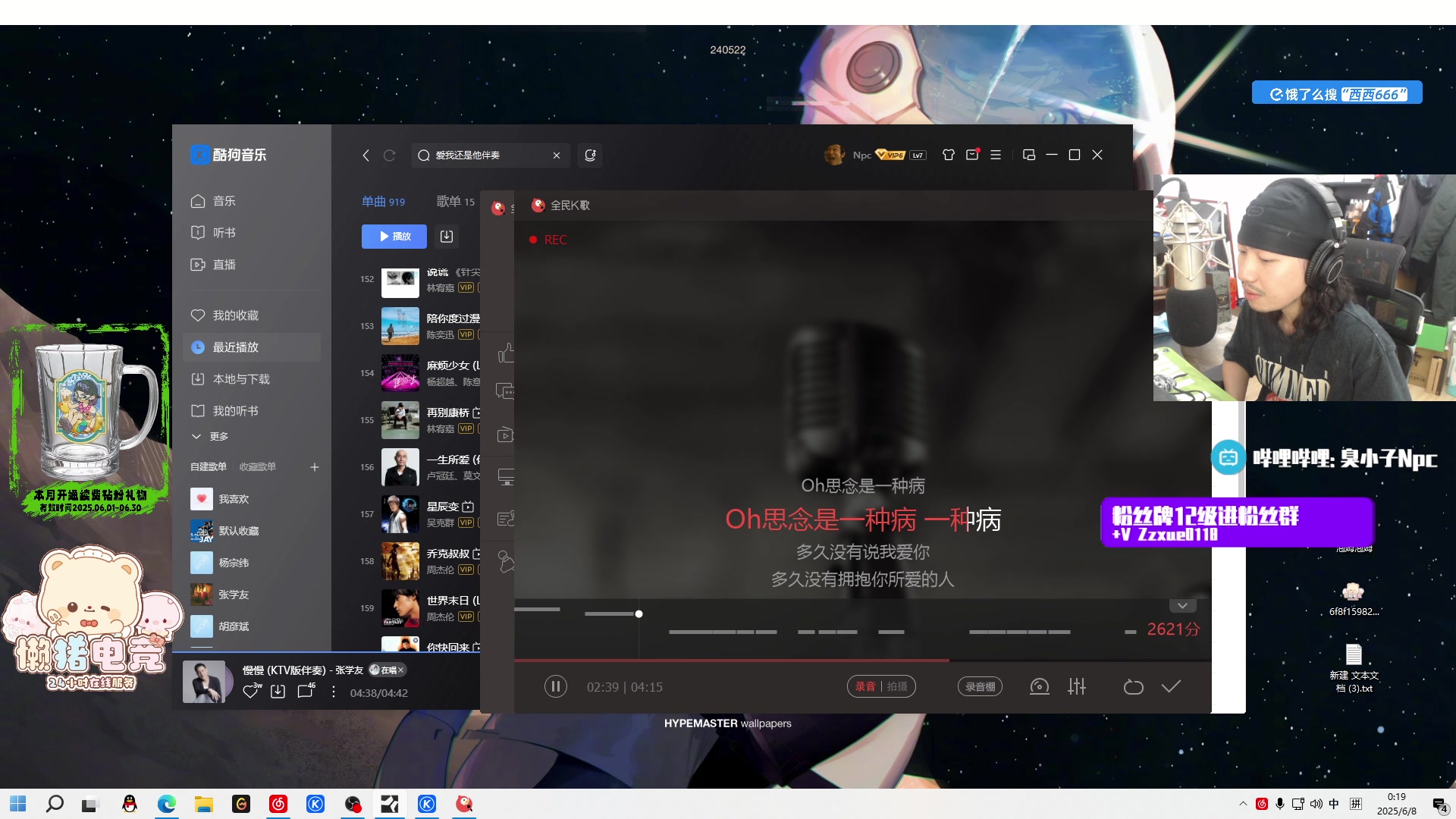Open the message inbox icon in Kugou

pos(972,155)
